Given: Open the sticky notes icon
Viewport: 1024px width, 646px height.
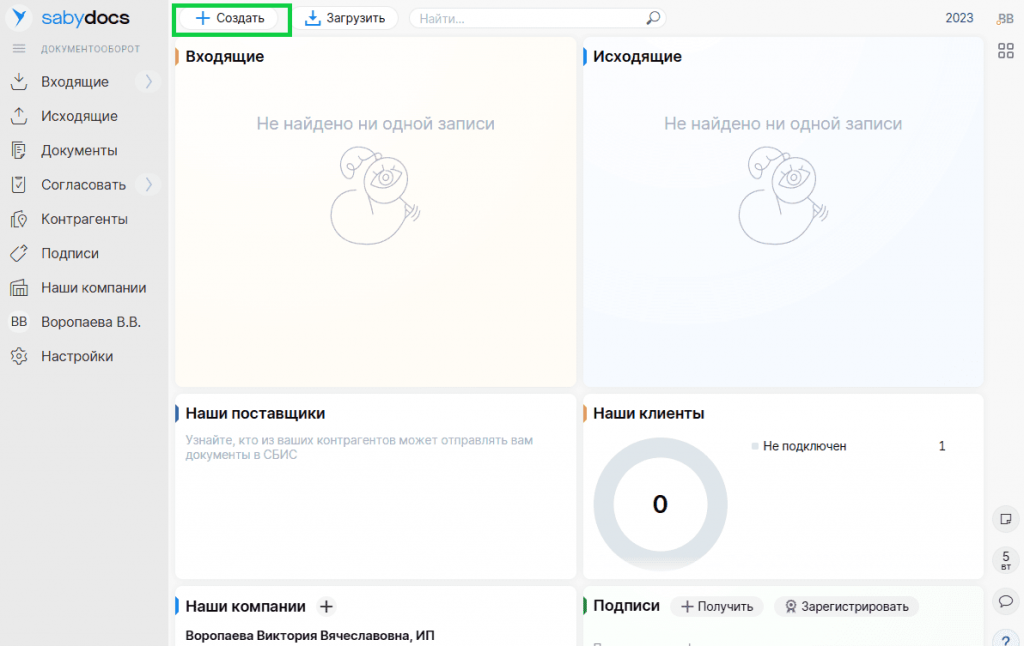Looking at the screenshot, I should [x=1006, y=519].
